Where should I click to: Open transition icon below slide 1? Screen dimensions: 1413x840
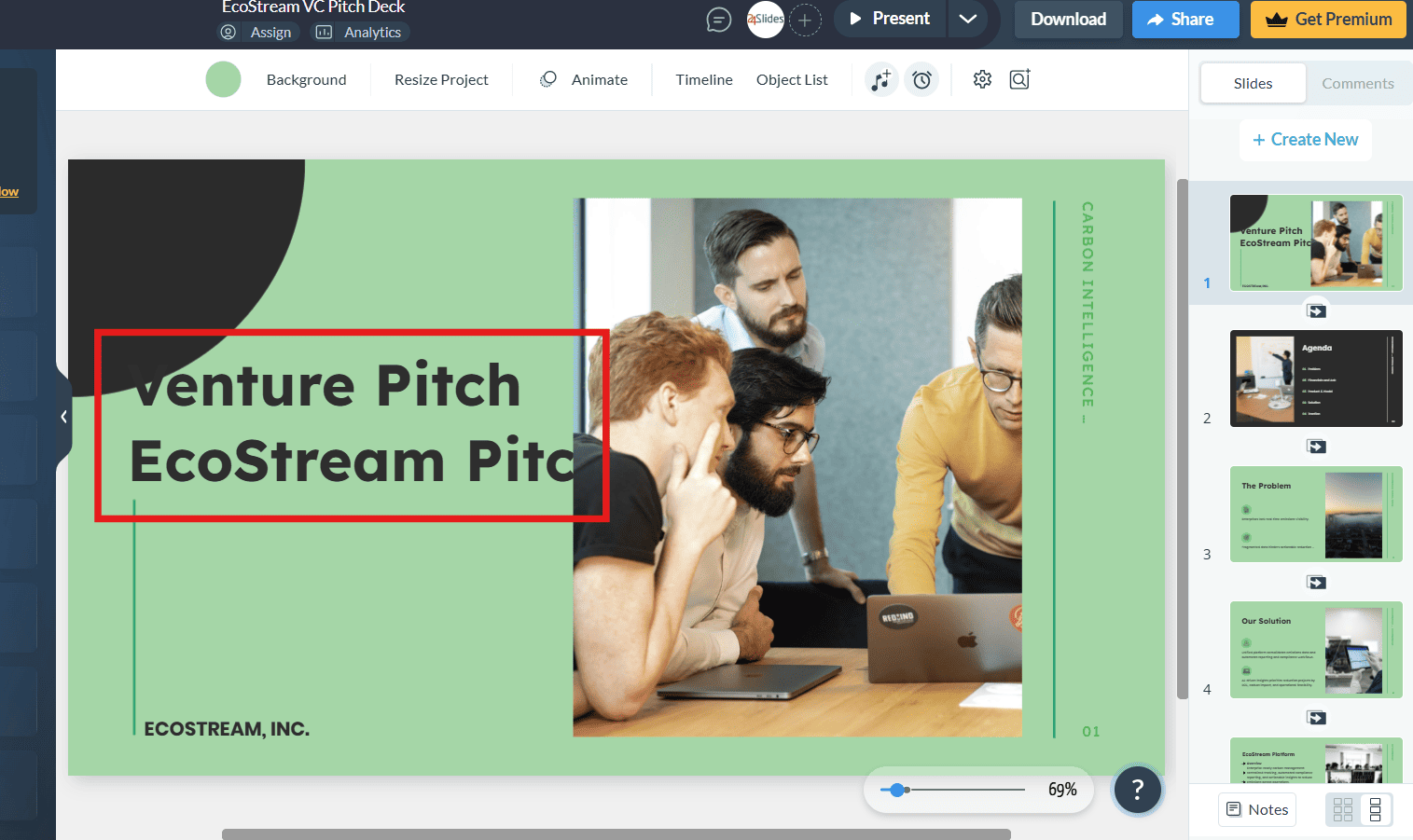click(1316, 311)
